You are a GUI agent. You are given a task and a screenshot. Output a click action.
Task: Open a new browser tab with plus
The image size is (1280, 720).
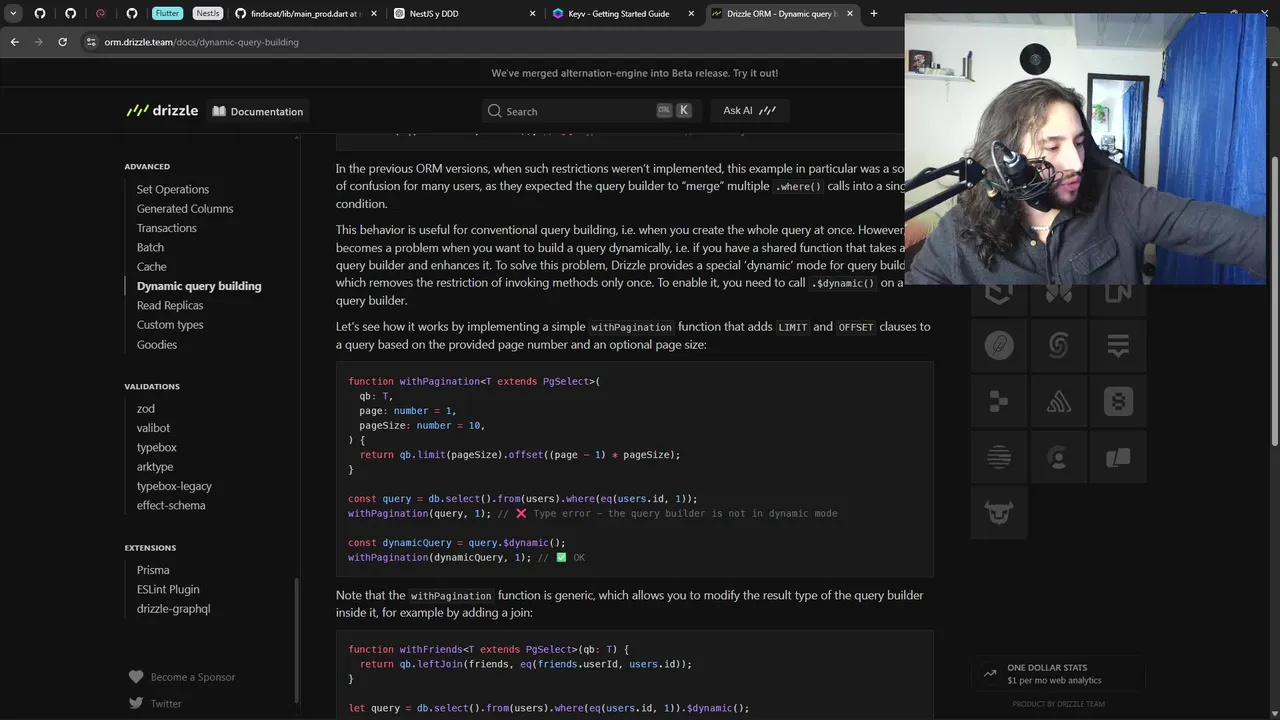[874, 13]
